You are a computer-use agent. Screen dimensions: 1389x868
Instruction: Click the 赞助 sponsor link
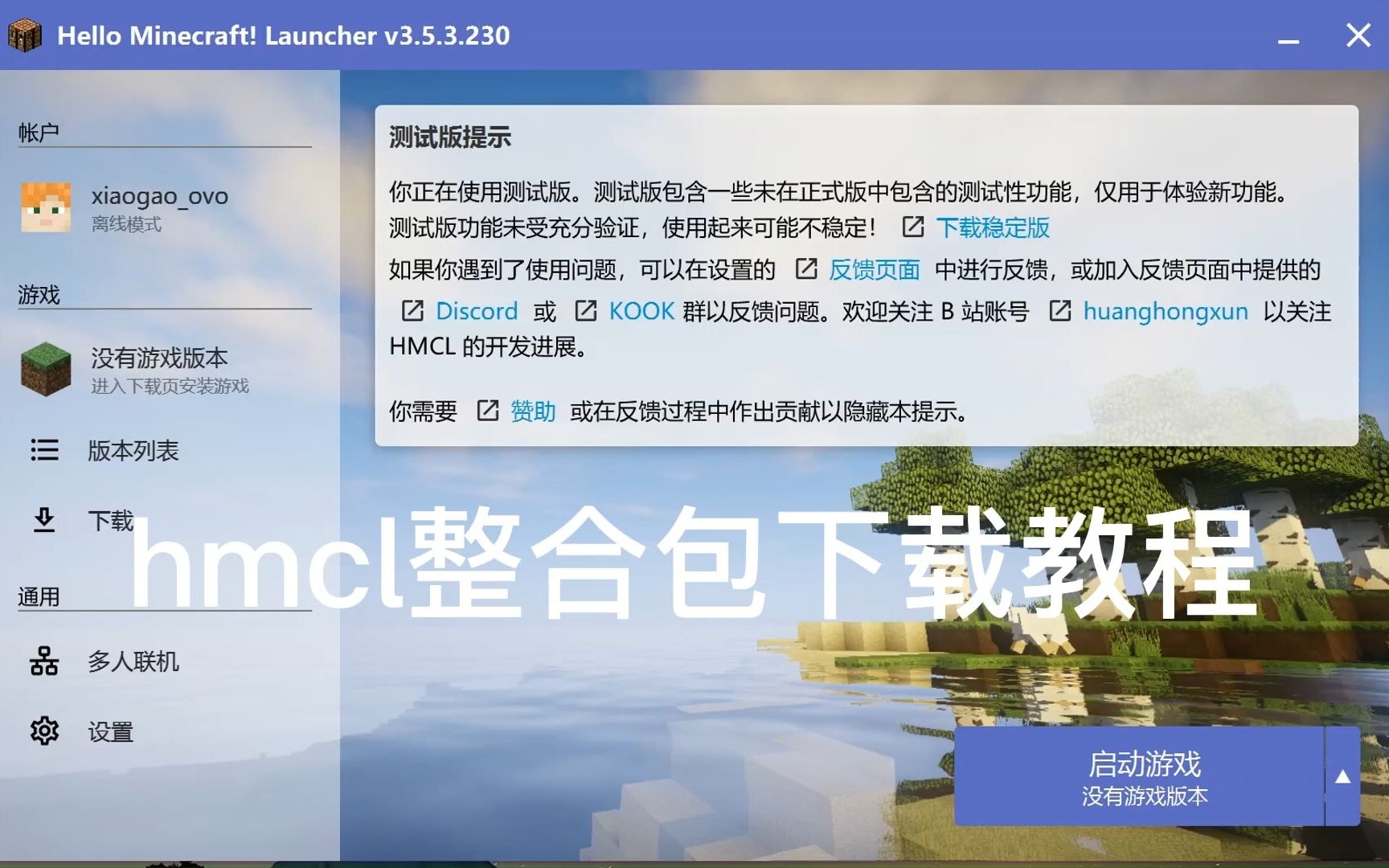533,411
